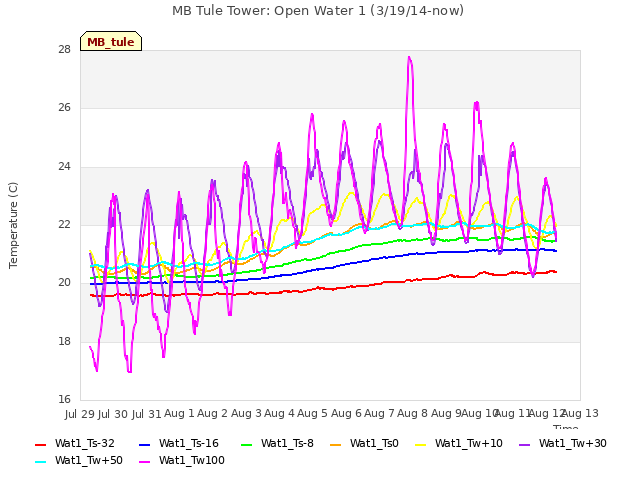
Task: Click the Temperature (C) axis label
Action: tap(13, 225)
